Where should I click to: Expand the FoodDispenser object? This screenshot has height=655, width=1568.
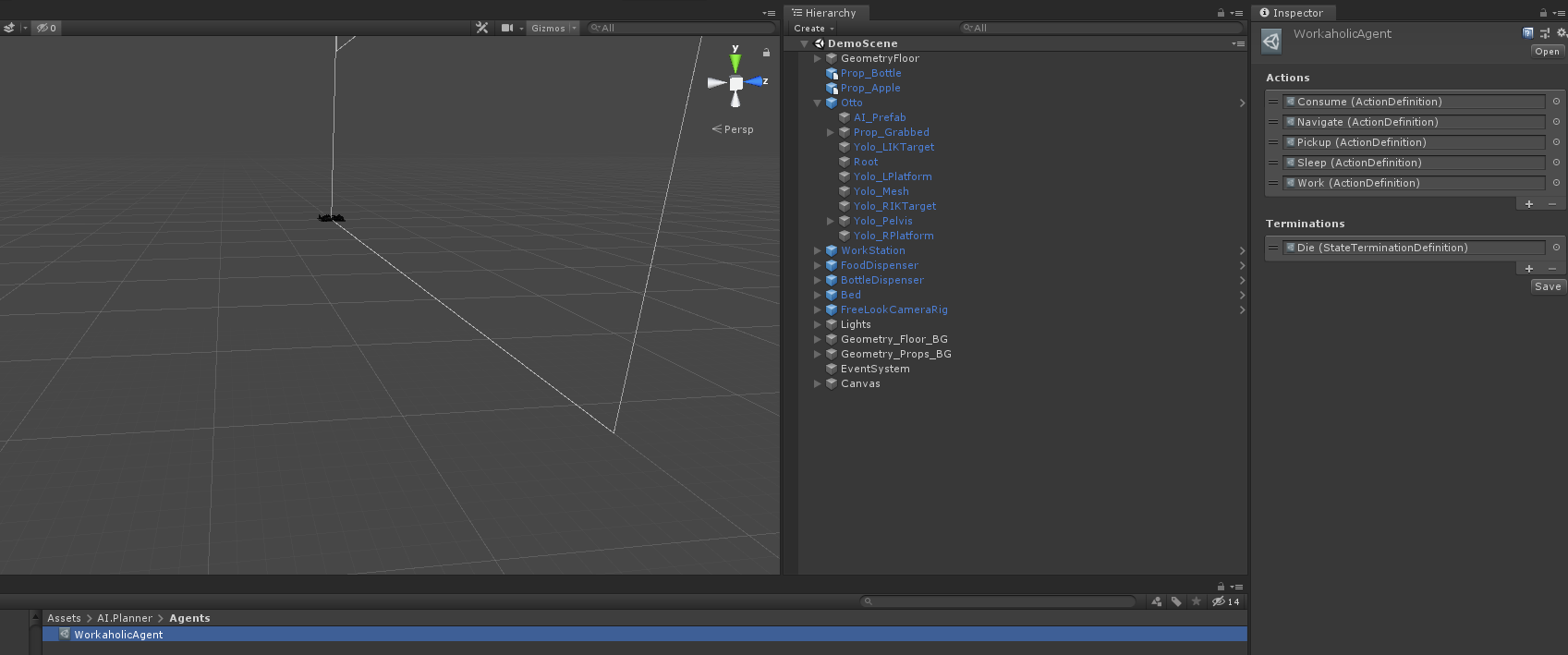tap(818, 265)
